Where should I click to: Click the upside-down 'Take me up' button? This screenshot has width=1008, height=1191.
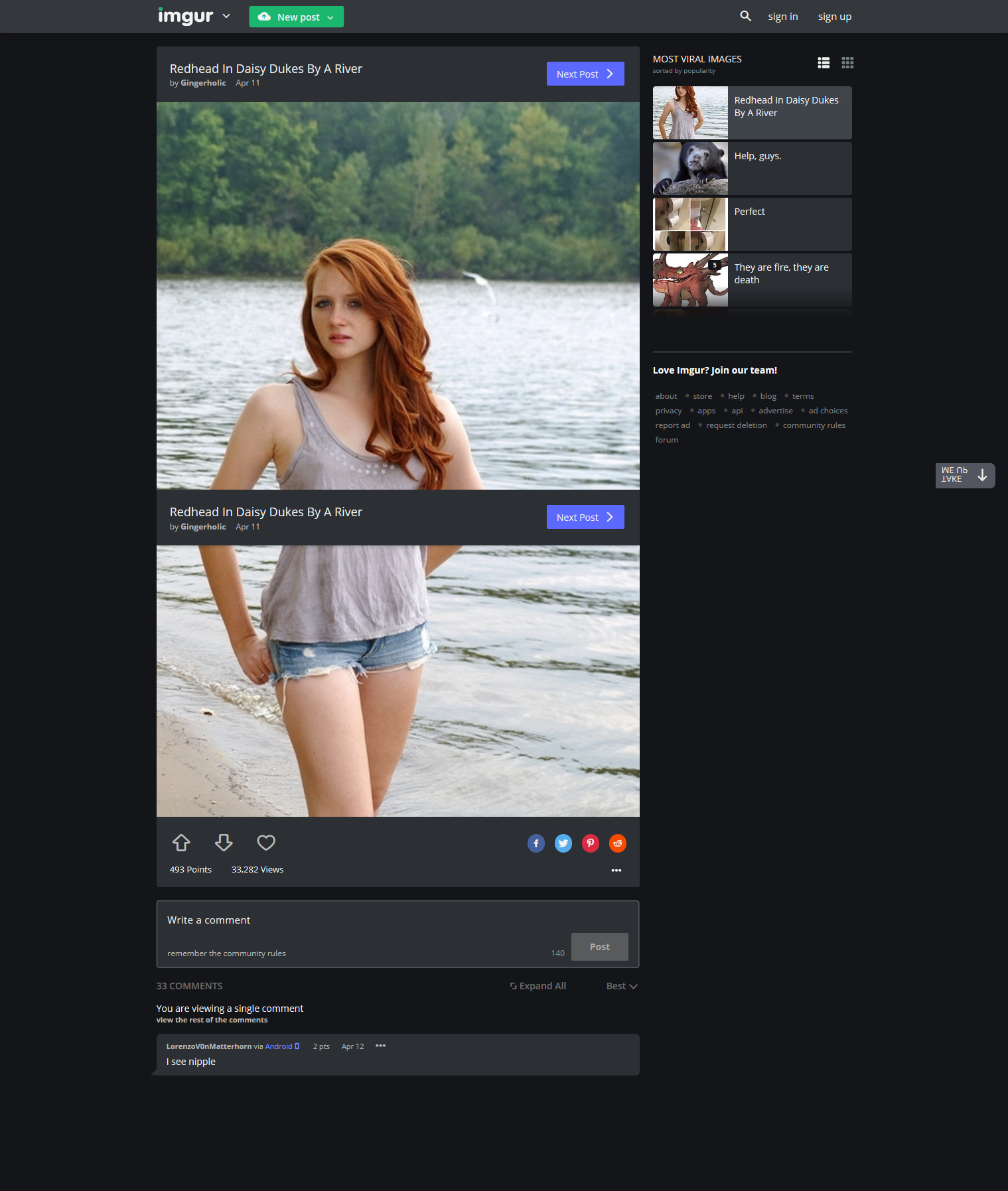click(x=965, y=475)
